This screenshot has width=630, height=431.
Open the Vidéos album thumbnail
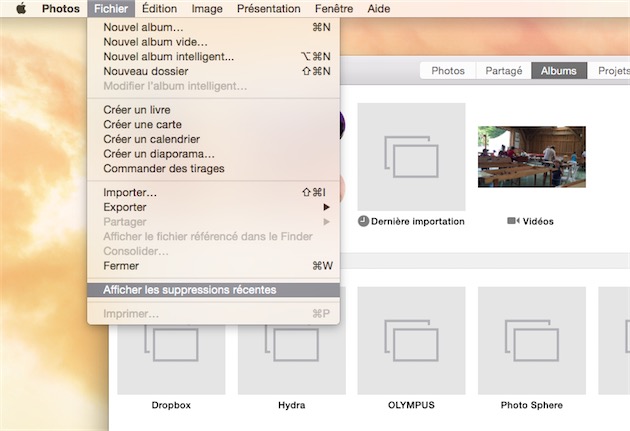click(532, 157)
